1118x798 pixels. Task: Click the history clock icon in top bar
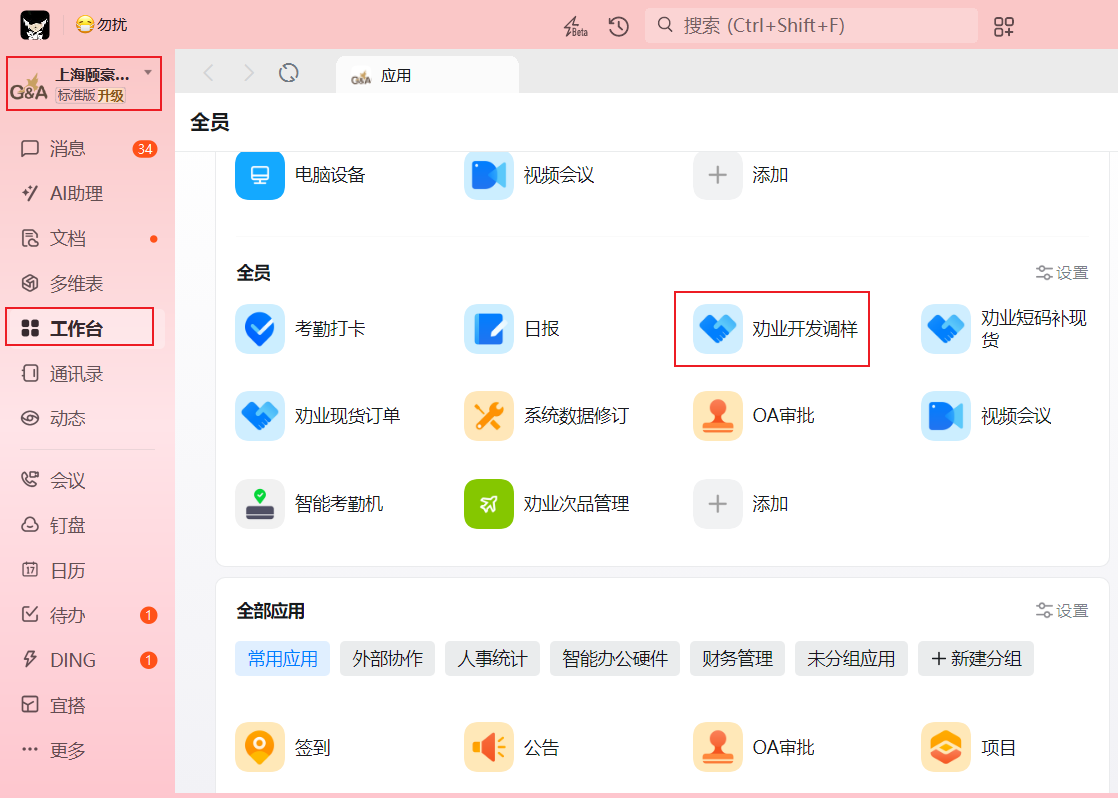tap(619, 26)
